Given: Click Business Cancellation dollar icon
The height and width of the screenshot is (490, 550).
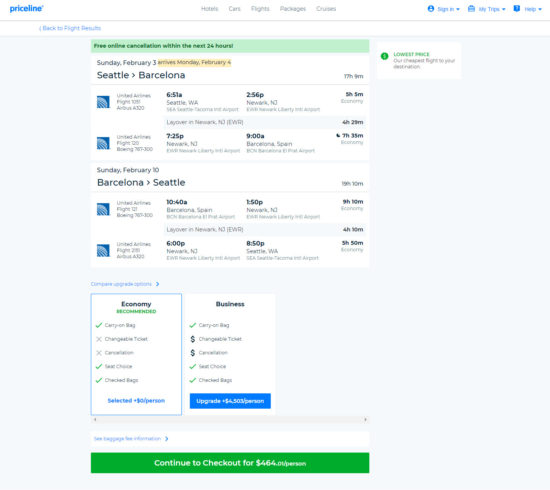Looking at the screenshot, I should pos(193,353).
